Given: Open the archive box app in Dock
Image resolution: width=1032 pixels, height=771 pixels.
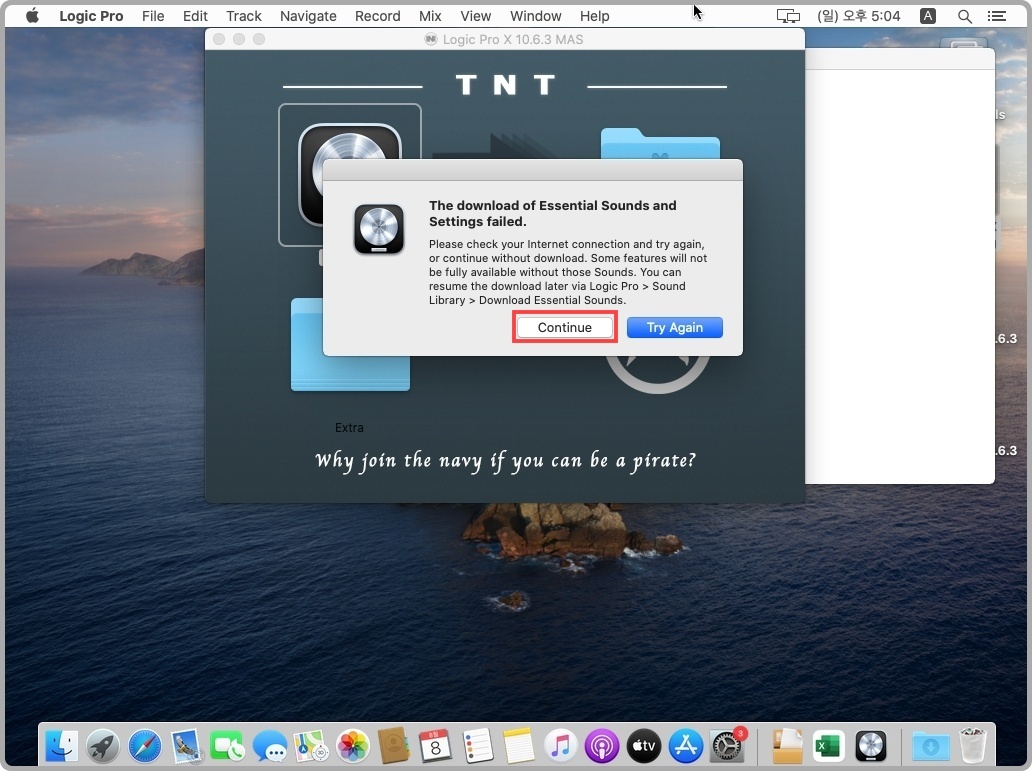Looking at the screenshot, I should point(787,746).
